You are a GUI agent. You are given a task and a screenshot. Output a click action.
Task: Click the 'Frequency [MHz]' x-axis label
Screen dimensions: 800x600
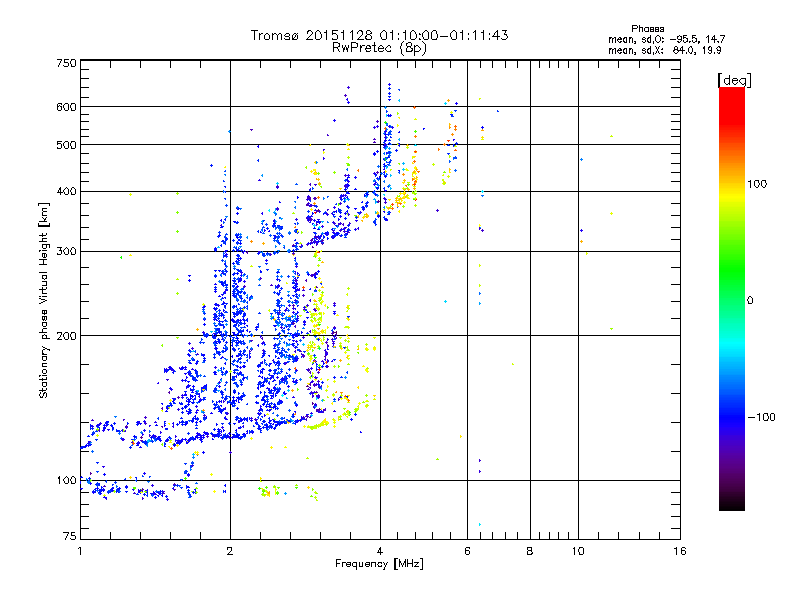point(379,564)
